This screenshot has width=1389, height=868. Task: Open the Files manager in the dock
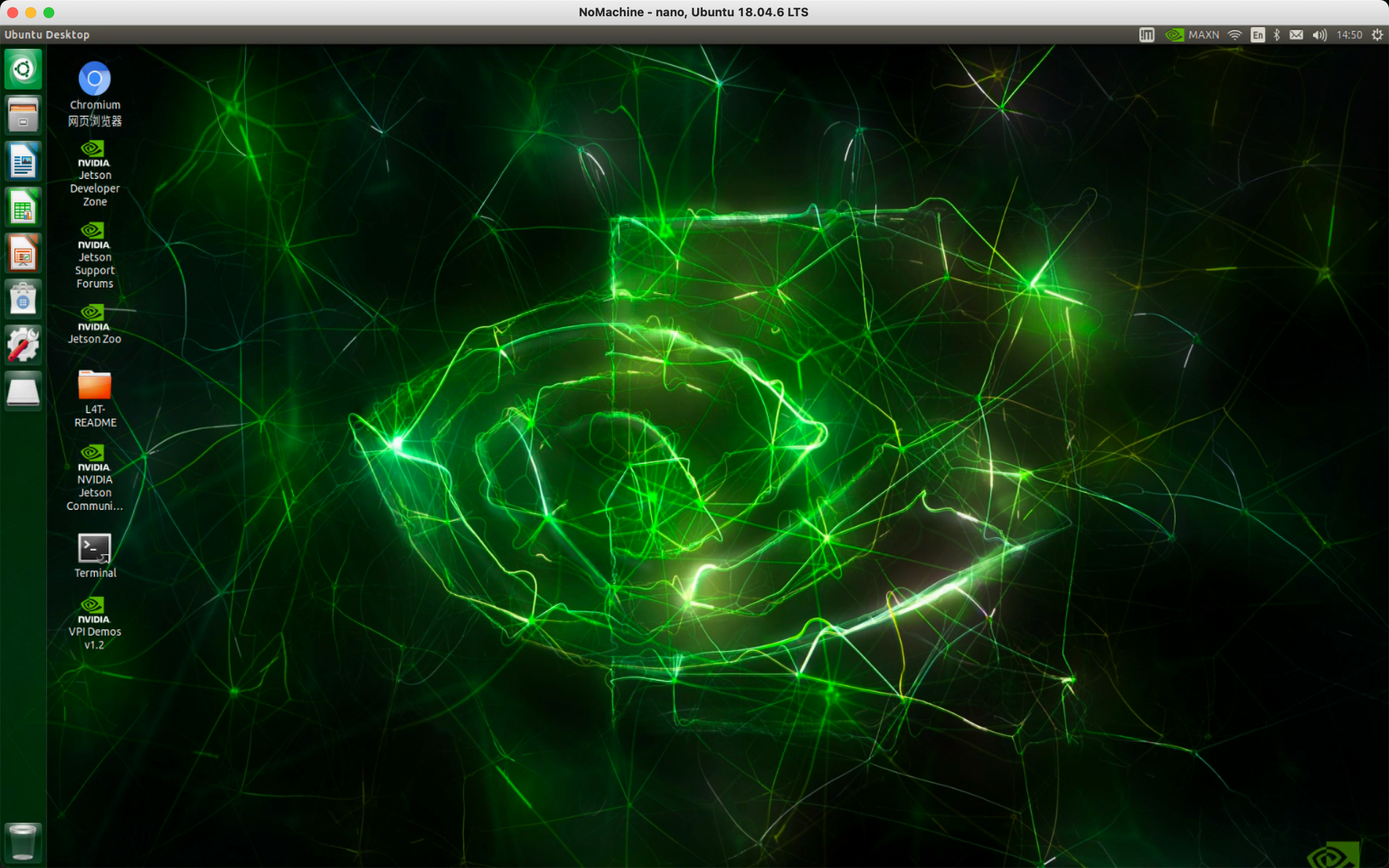point(23,115)
